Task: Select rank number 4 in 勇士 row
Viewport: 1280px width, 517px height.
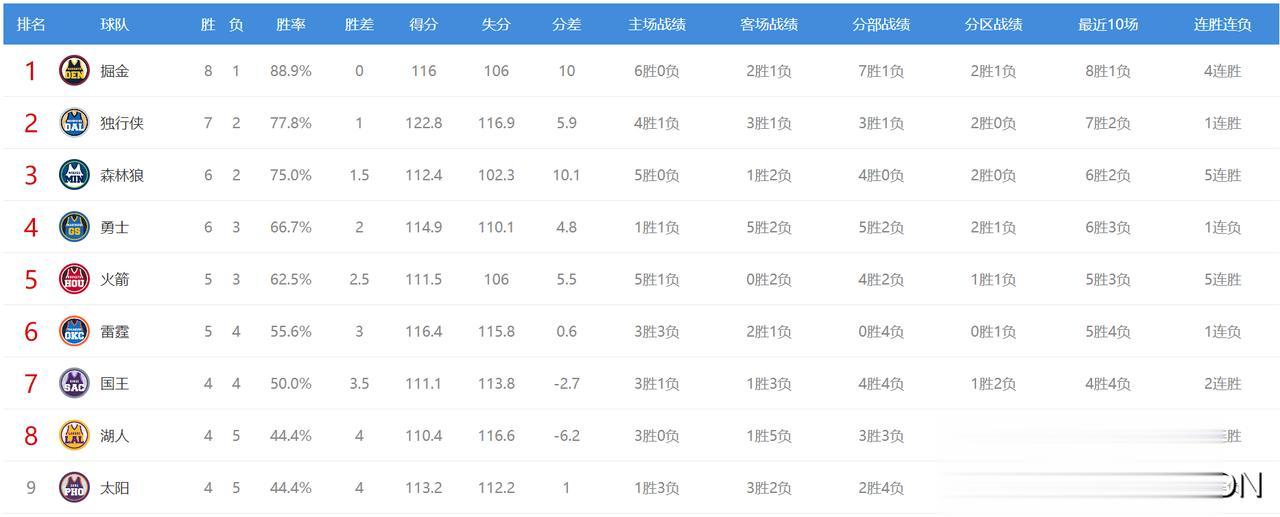Action: click(x=31, y=227)
